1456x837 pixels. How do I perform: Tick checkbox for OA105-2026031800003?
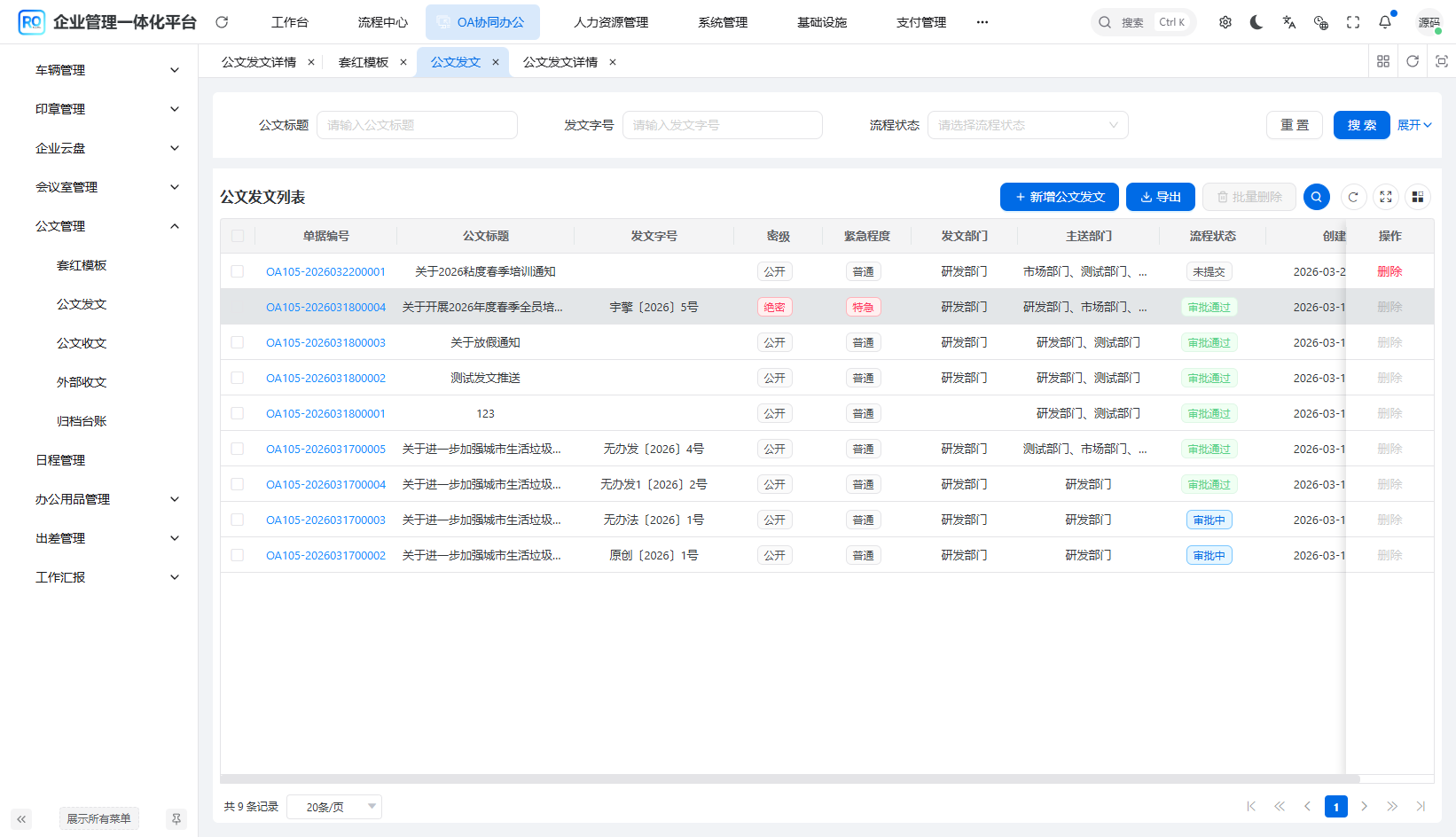tap(238, 342)
